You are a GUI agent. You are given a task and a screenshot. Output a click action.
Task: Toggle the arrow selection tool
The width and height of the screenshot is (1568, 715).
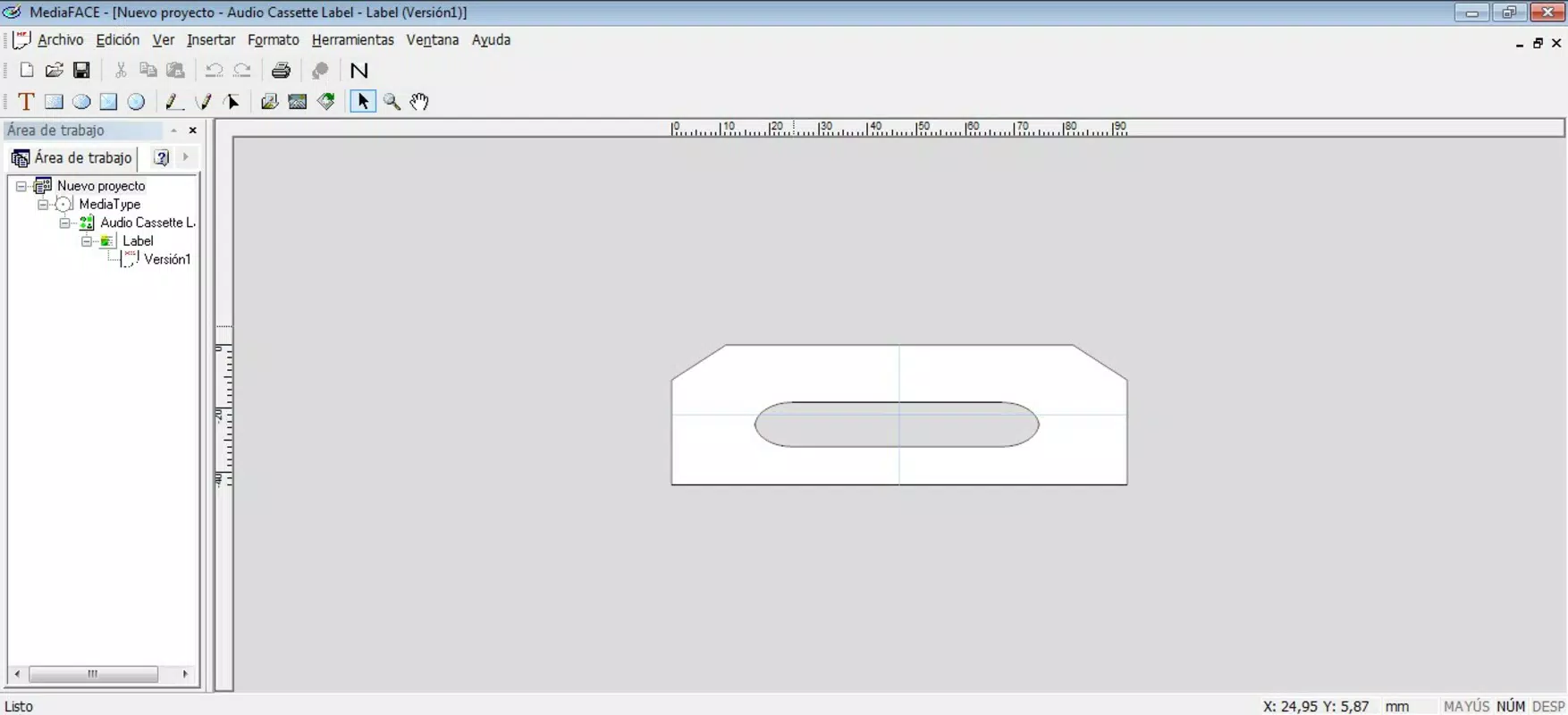click(x=363, y=102)
